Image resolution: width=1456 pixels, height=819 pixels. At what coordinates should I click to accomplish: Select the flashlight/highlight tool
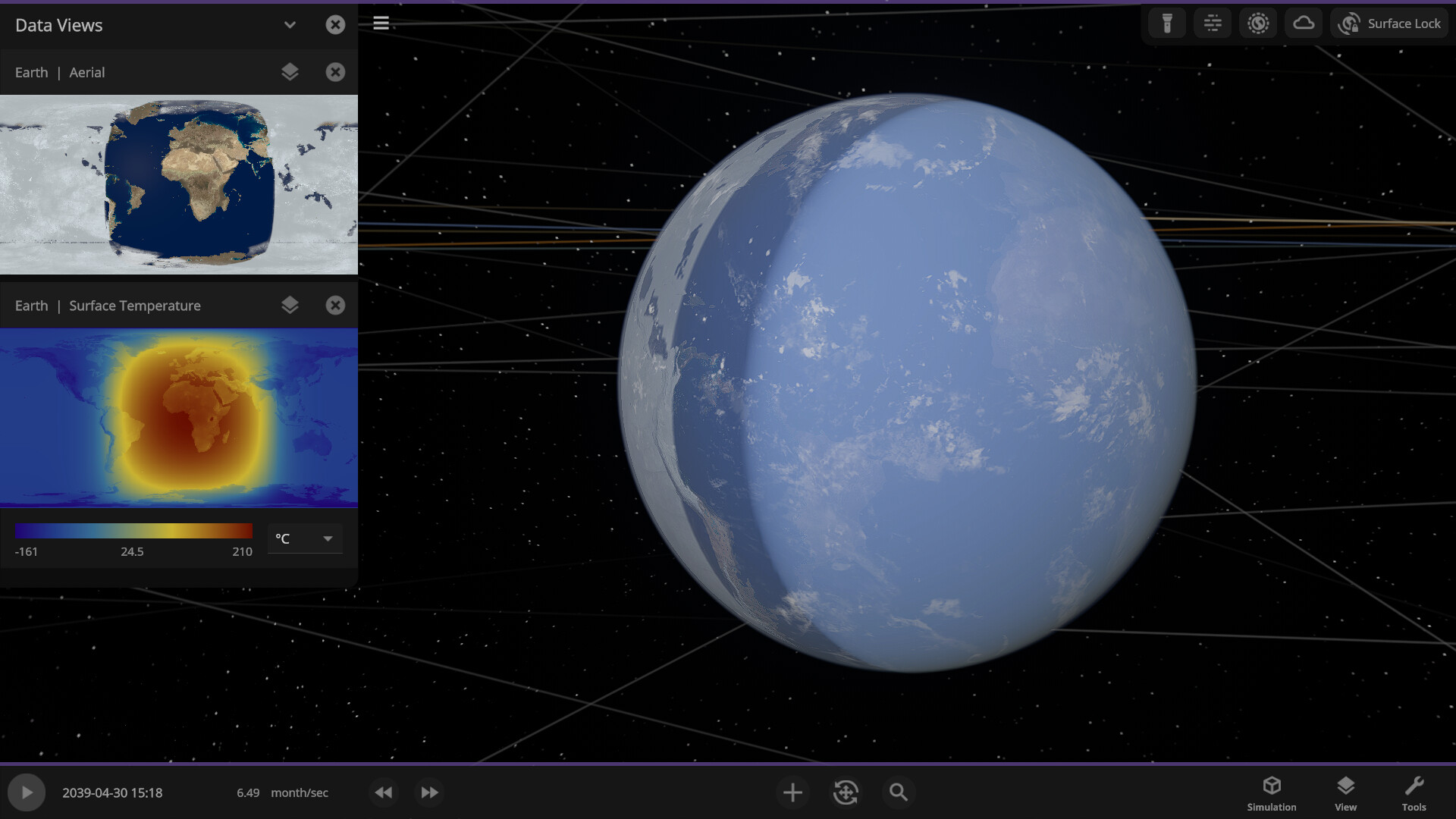[1166, 22]
